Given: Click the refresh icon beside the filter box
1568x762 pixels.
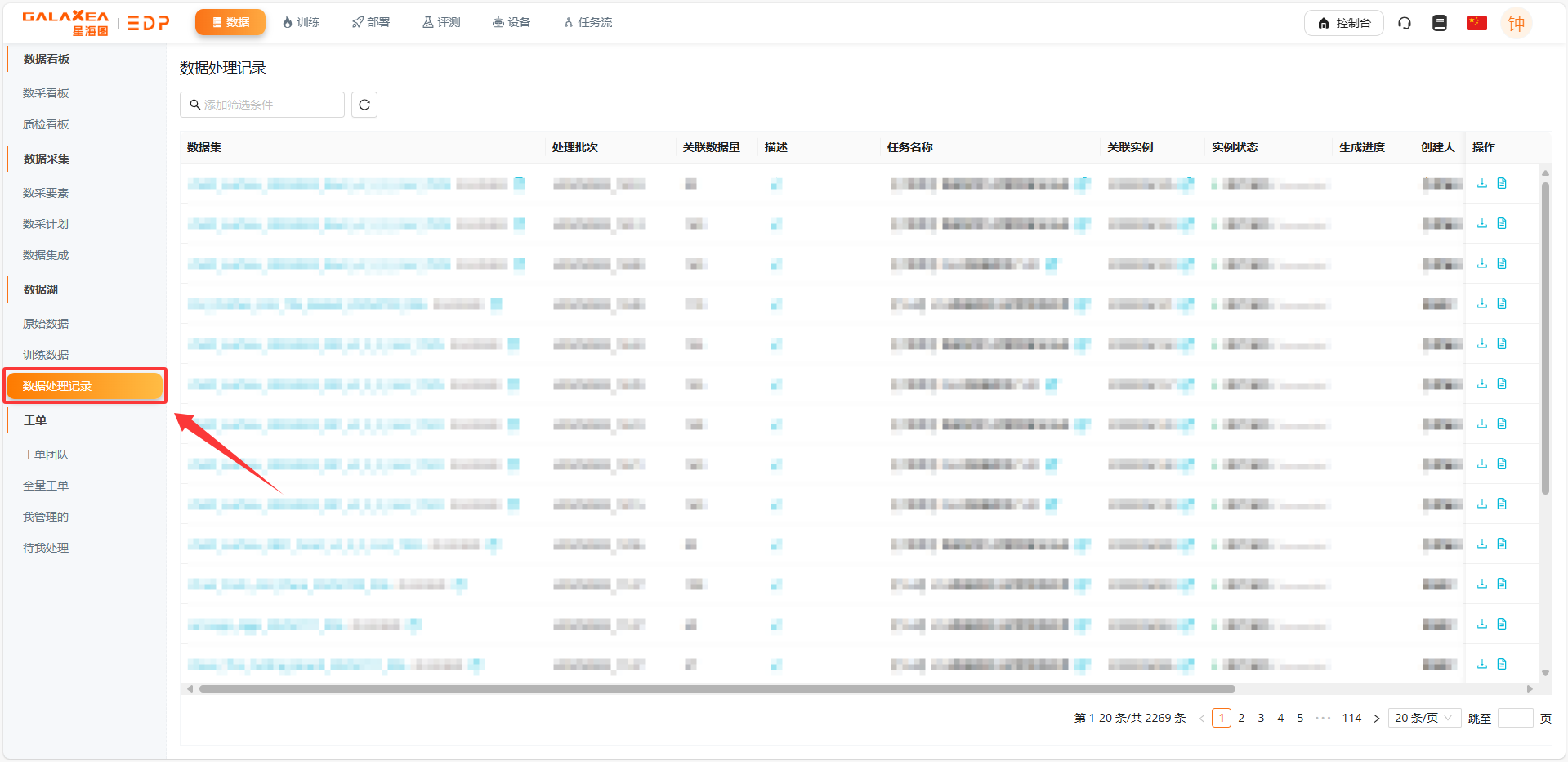Looking at the screenshot, I should tap(364, 105).
